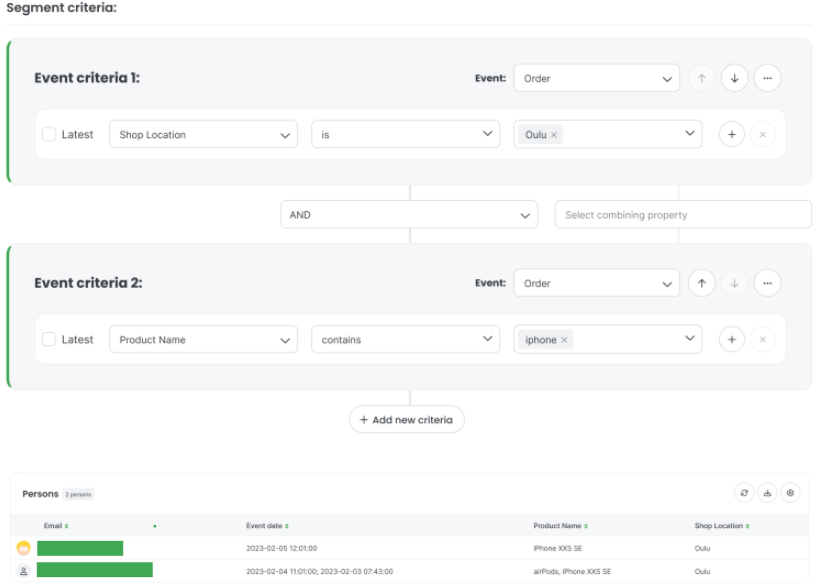Toggle Latest checkbox in Event criteria 1
Screen dimensions: 824x586
click(49, 134)
